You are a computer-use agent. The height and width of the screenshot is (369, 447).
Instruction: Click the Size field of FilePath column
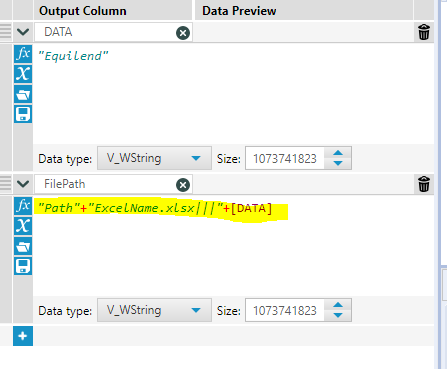coord(285,310)
